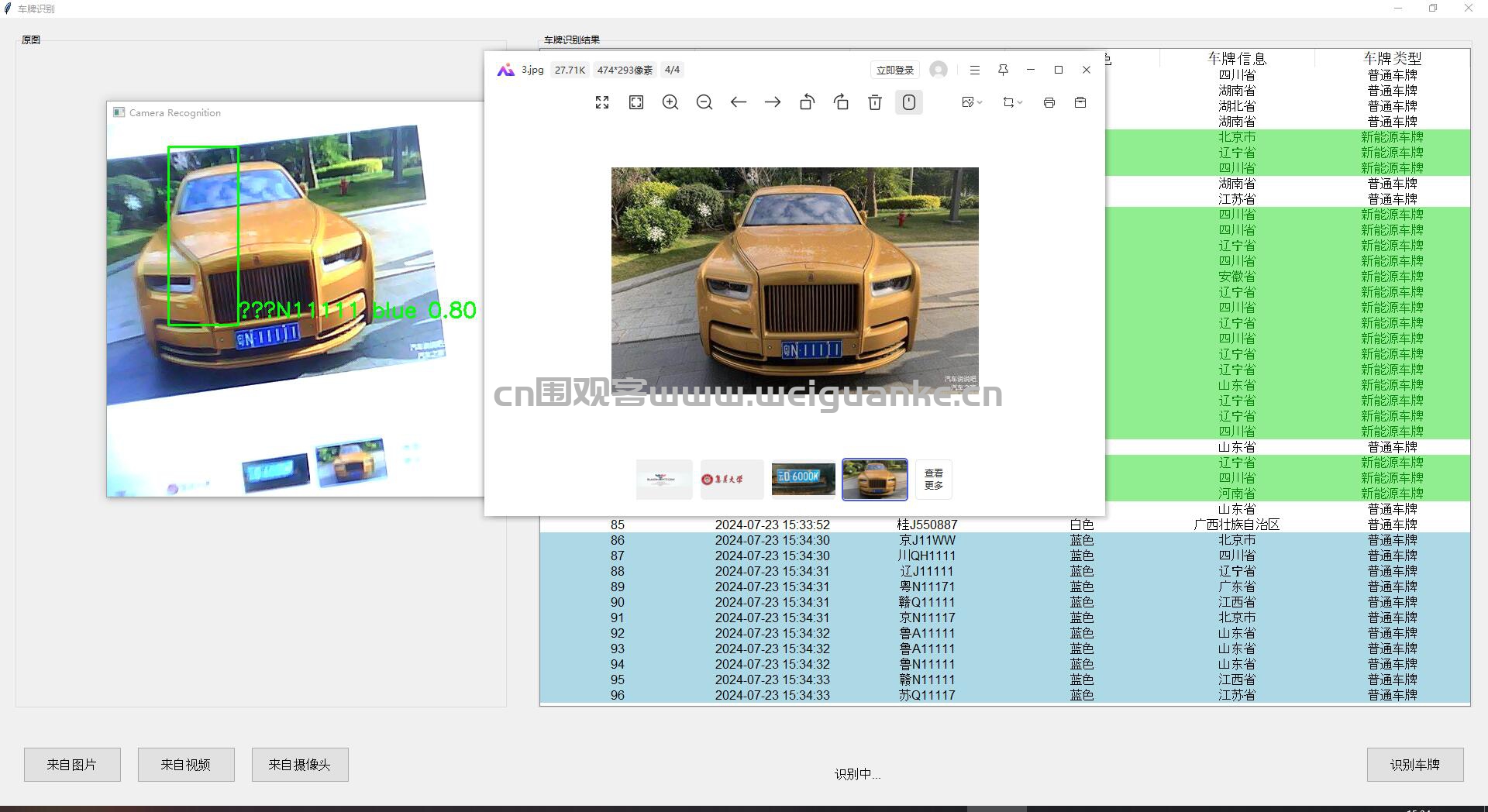
Task: Click the user avatar icon
Action: pos(939,70)
